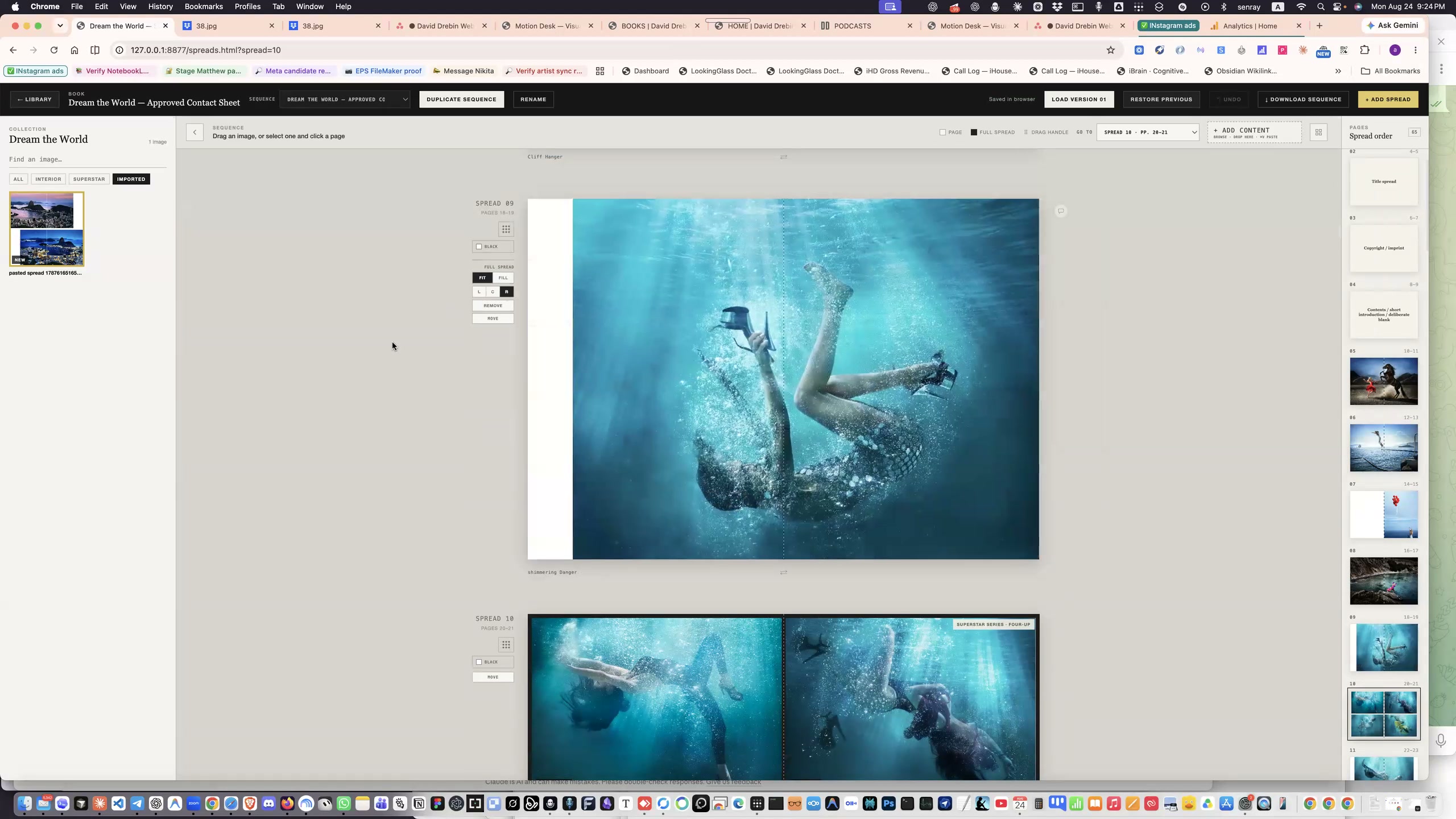Open Chrome side panel icon
The height and width of the screenshot is (819, 1456).
pyautogui.click(x=95, y=50)
